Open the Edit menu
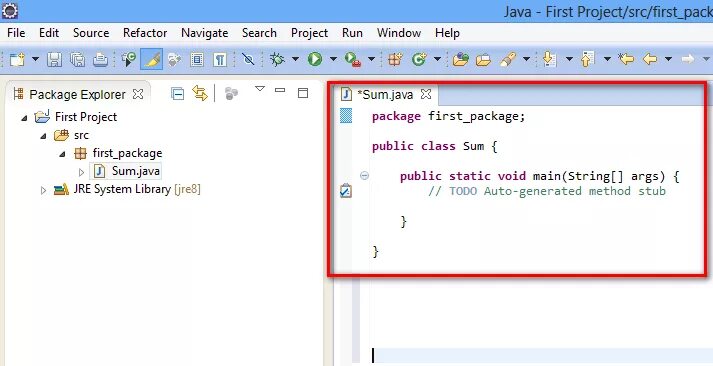The image size is (713, 366). click(49, 33)
